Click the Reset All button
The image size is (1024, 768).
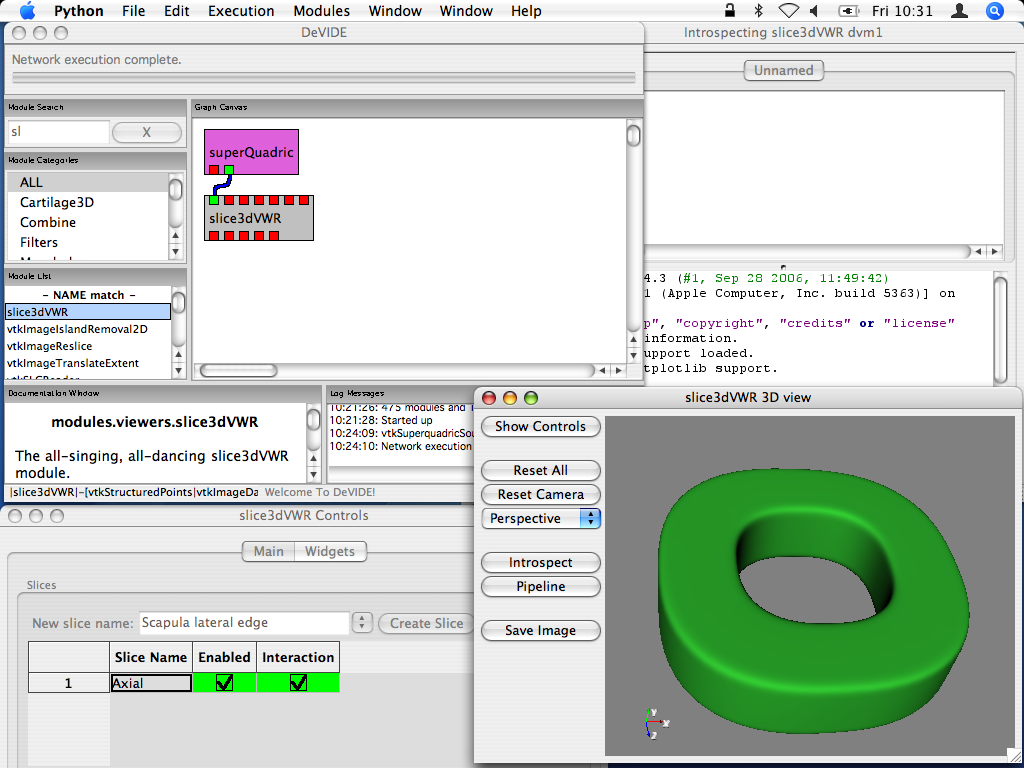tap(541, 470)
